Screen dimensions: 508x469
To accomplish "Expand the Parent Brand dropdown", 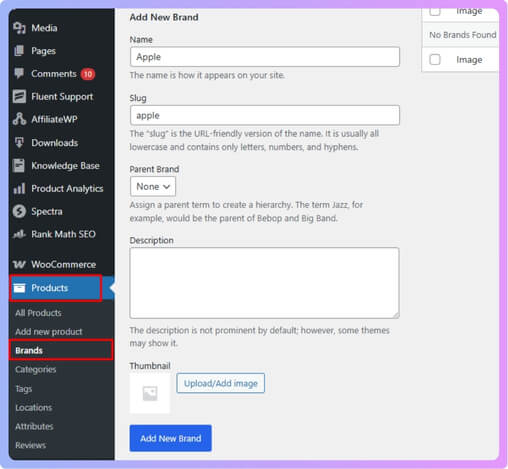I will 153,186.
